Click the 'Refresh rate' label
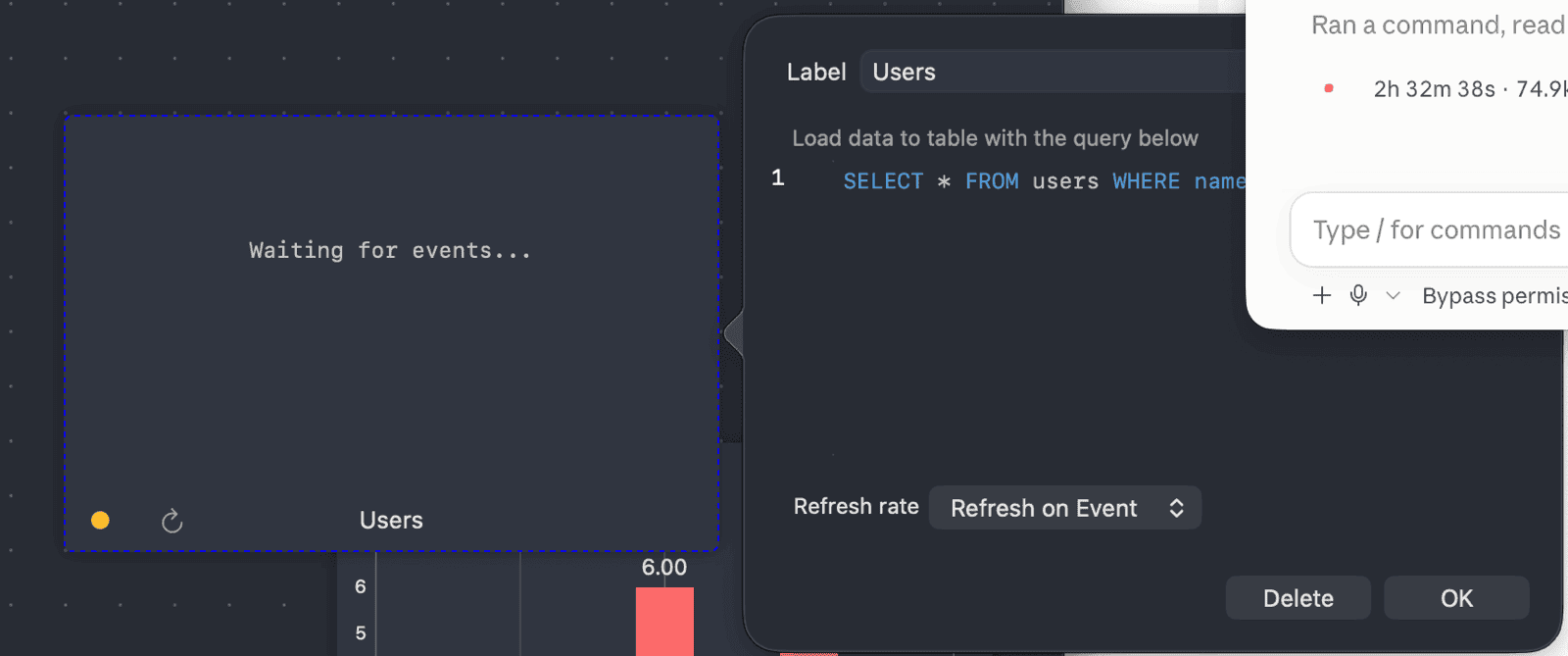Screen dimensions: 1568x656 point(857,507)
